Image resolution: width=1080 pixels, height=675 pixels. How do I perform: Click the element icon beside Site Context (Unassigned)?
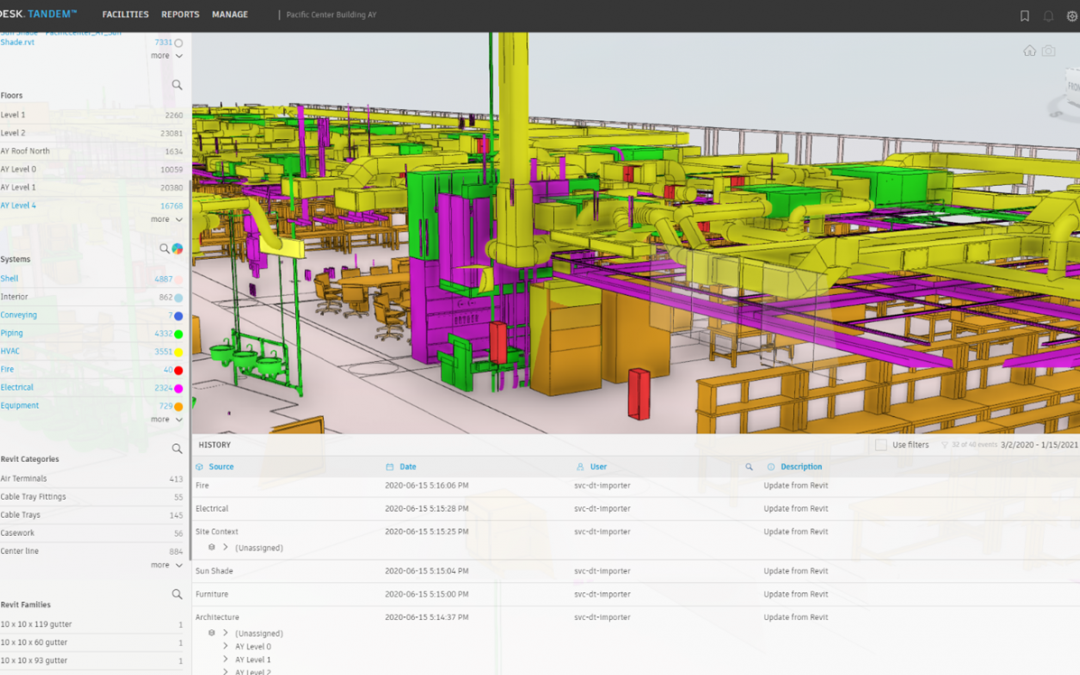pos(211,548)
